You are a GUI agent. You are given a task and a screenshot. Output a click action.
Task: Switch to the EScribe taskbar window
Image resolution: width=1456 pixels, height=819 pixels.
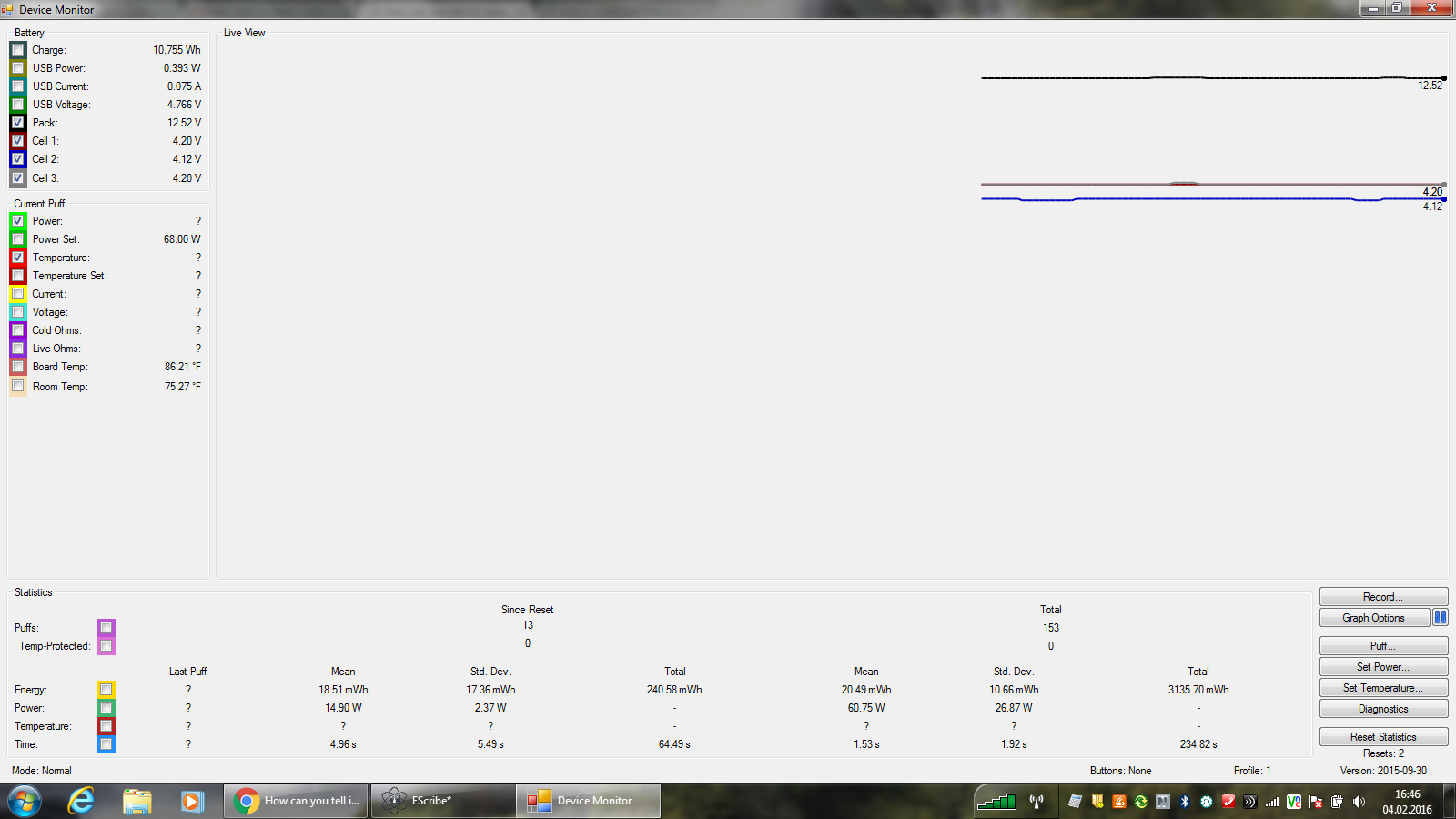pyautogui.click(x=443, y=801)
